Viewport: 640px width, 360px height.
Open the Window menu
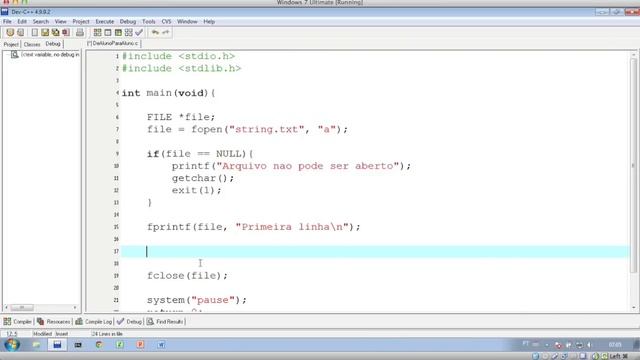point(187,22)
